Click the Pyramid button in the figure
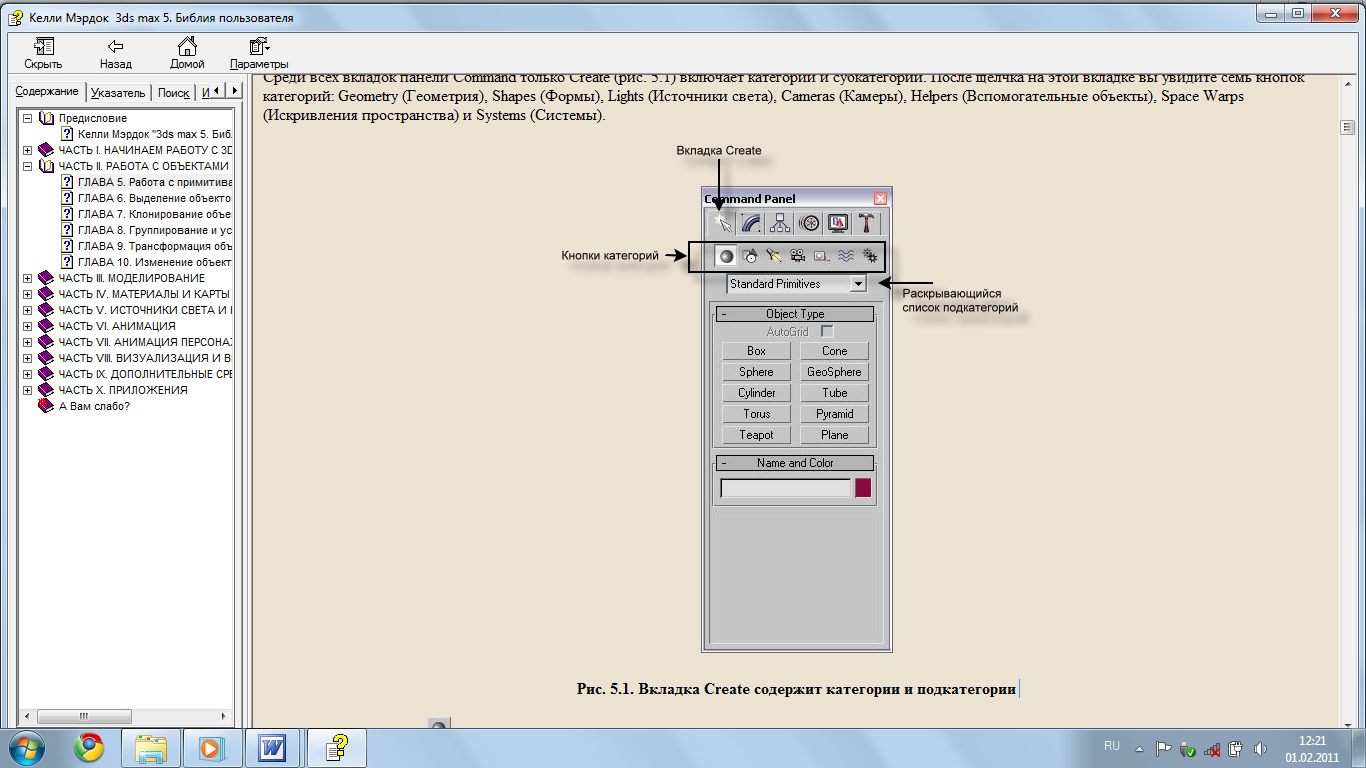 click(x=834, y=414)
